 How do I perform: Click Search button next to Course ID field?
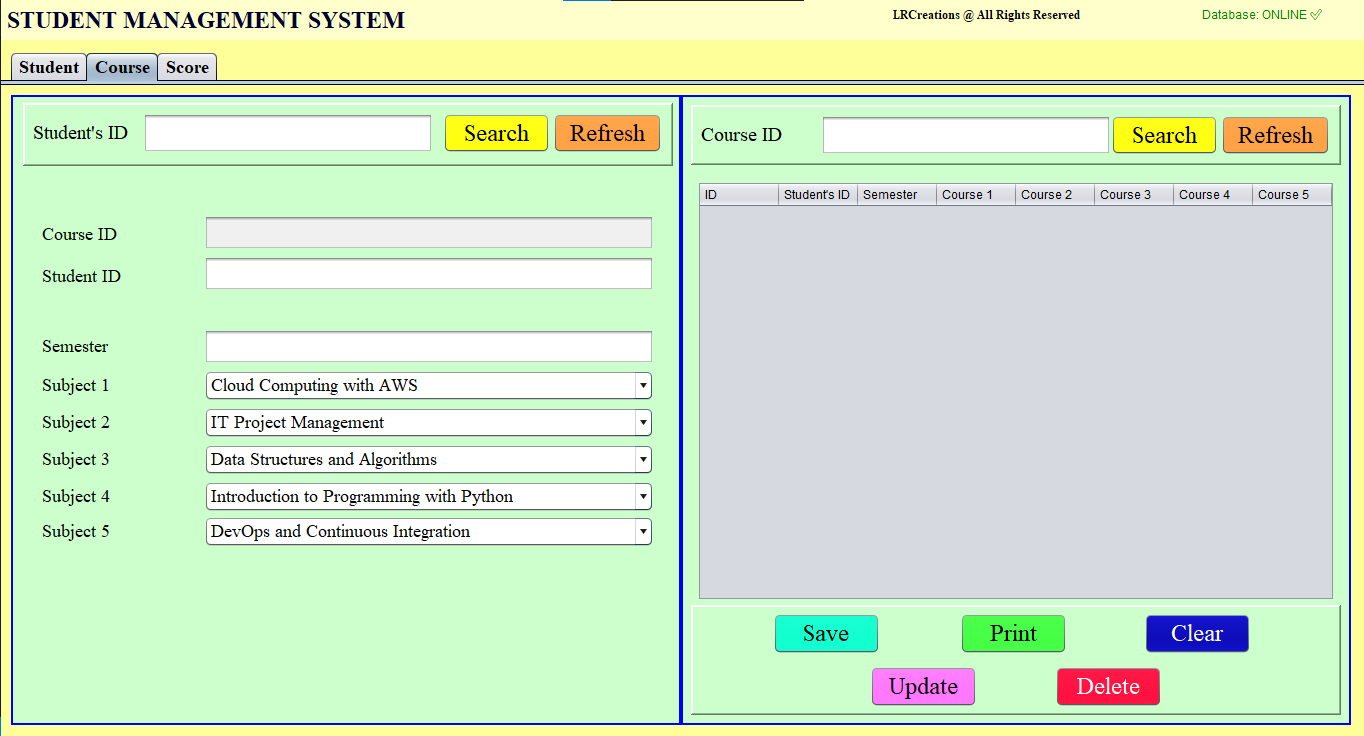[1163, 135]
